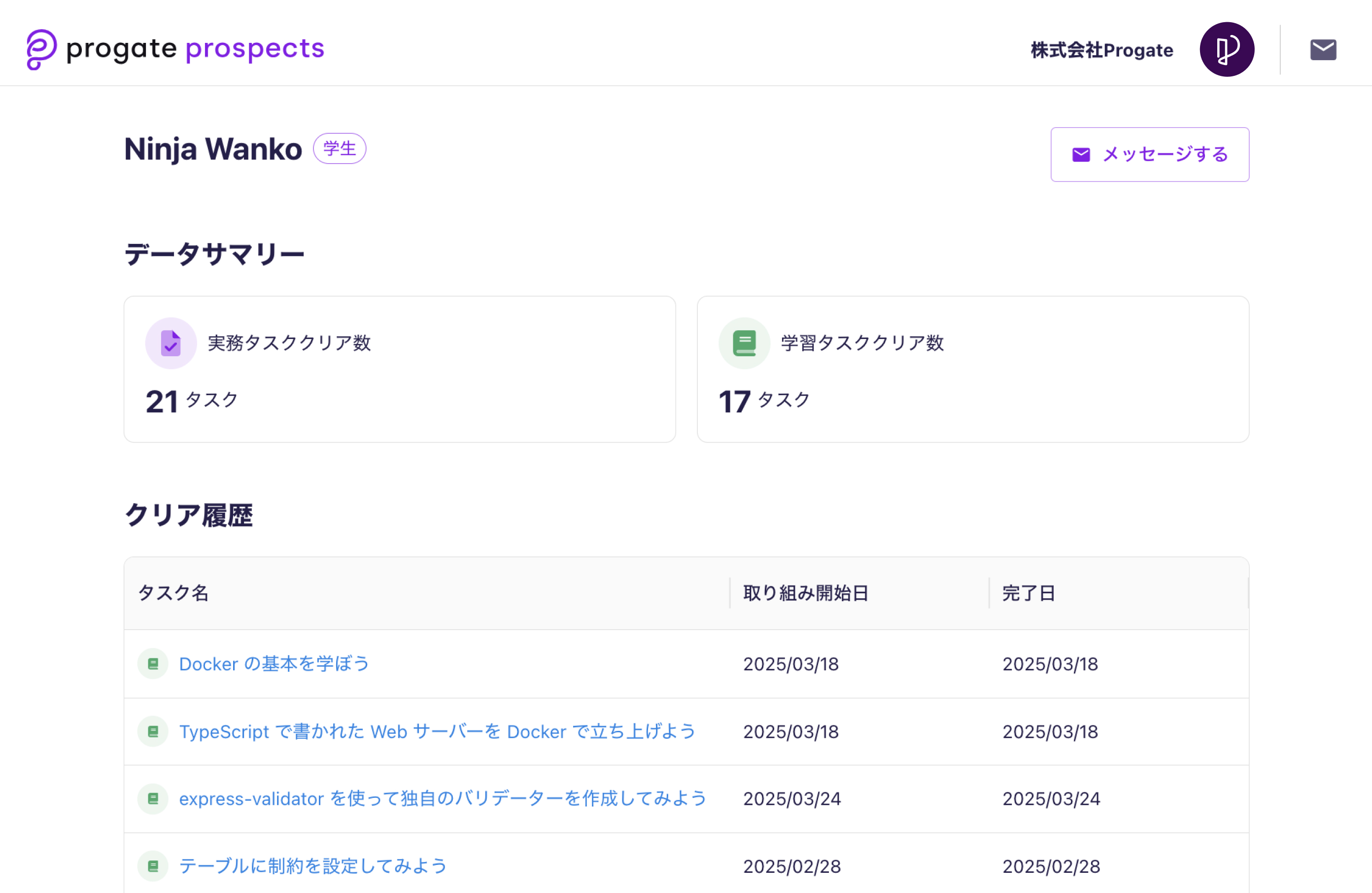Click book icon beside express-validator task

point(153,799)
